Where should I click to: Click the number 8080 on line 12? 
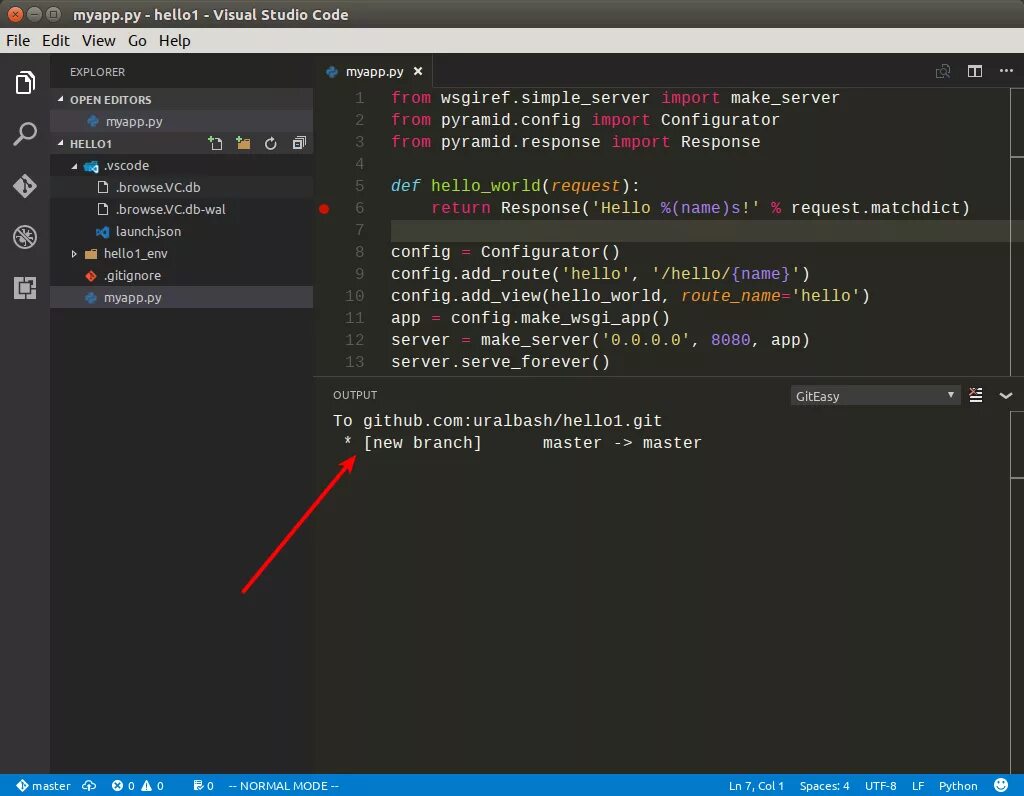pyautogui.click(x=730, y=340)
